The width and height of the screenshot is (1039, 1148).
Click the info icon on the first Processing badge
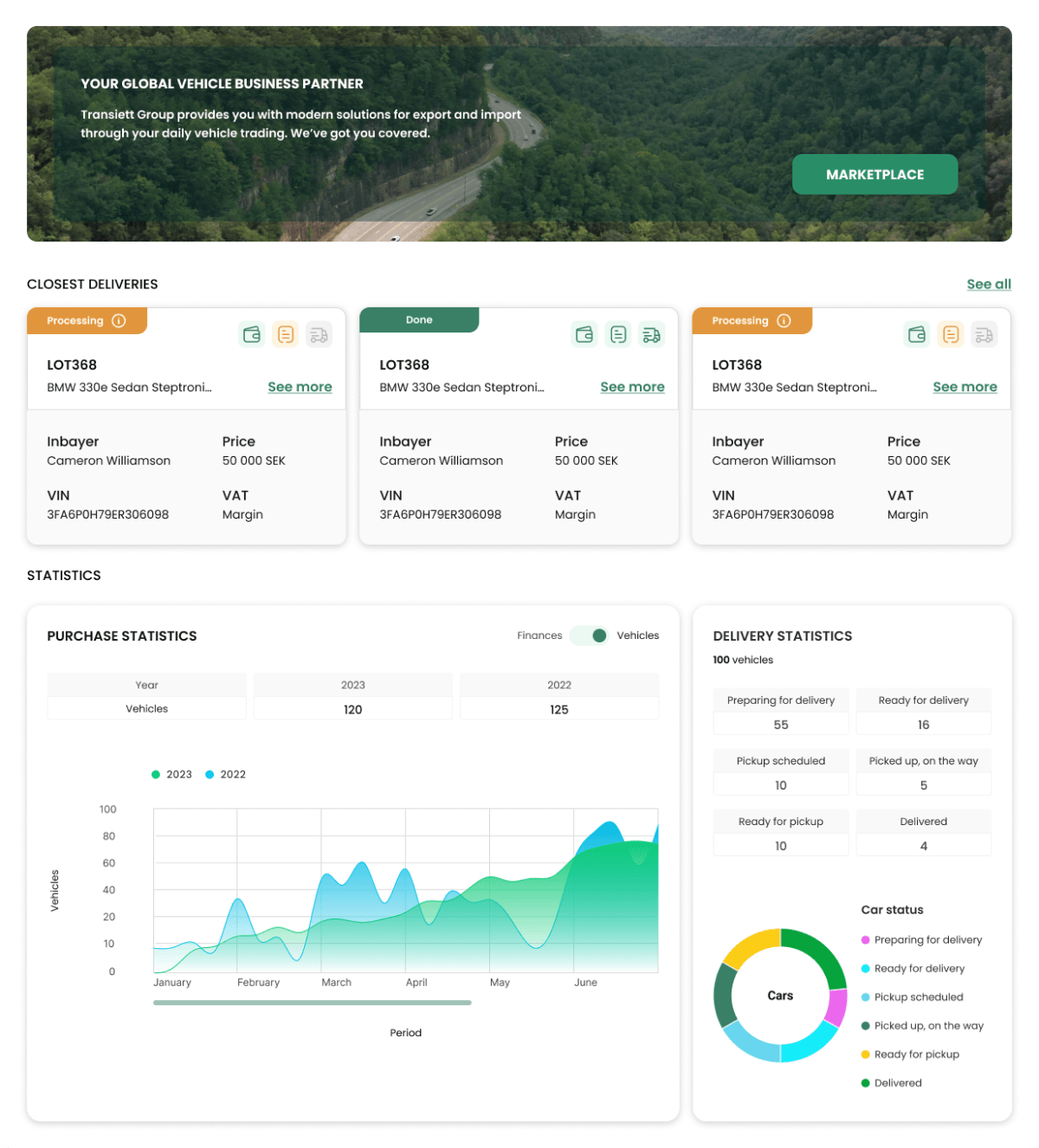coord(119,320)
